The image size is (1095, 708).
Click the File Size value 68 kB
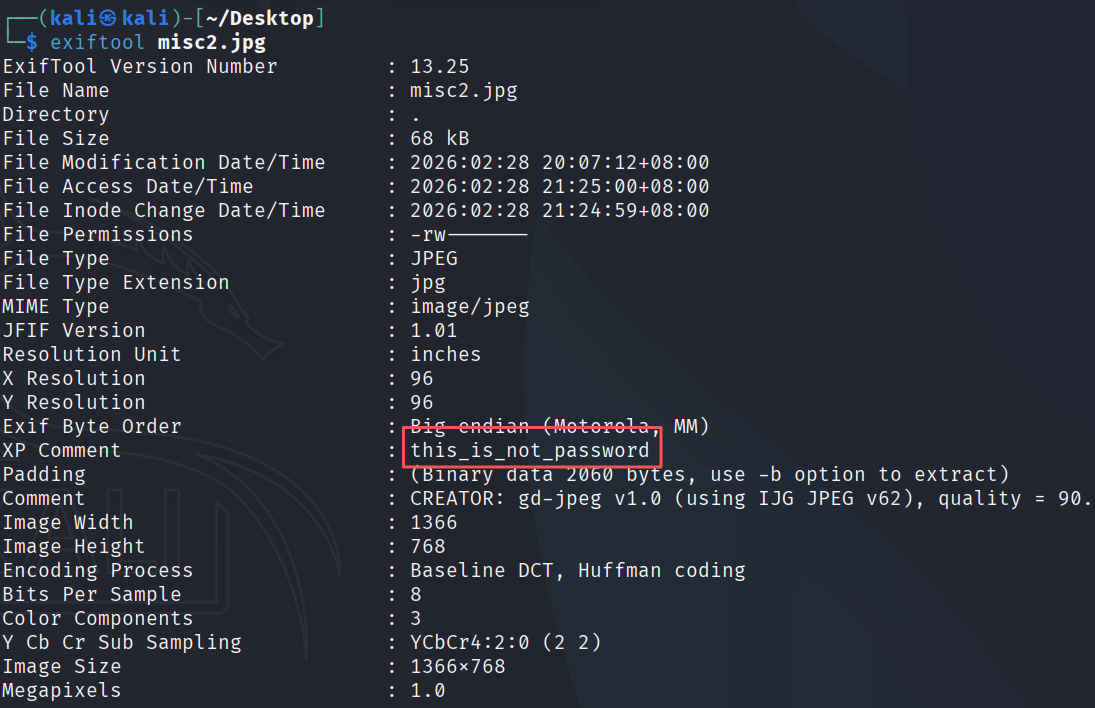tap(440, 139)
